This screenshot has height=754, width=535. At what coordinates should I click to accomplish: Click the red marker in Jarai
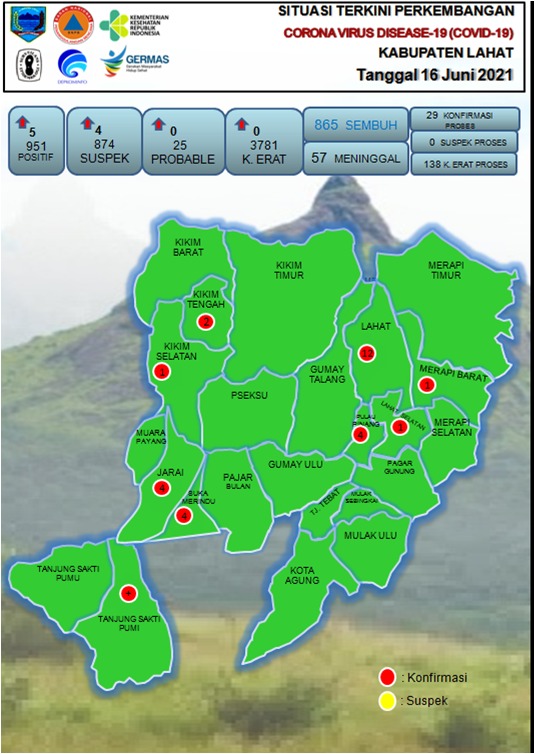pos(162,488)
